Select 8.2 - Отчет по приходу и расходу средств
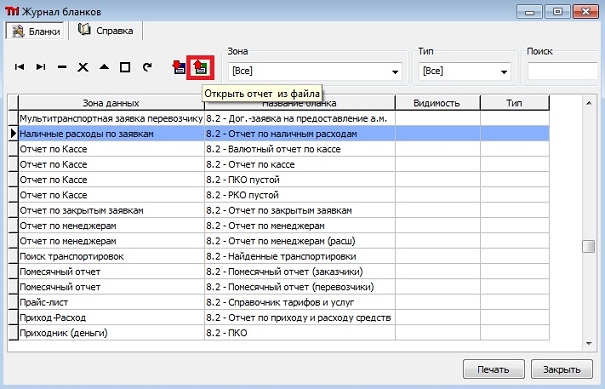The width and height of the screenshot is (605, 389). (299, 318)
